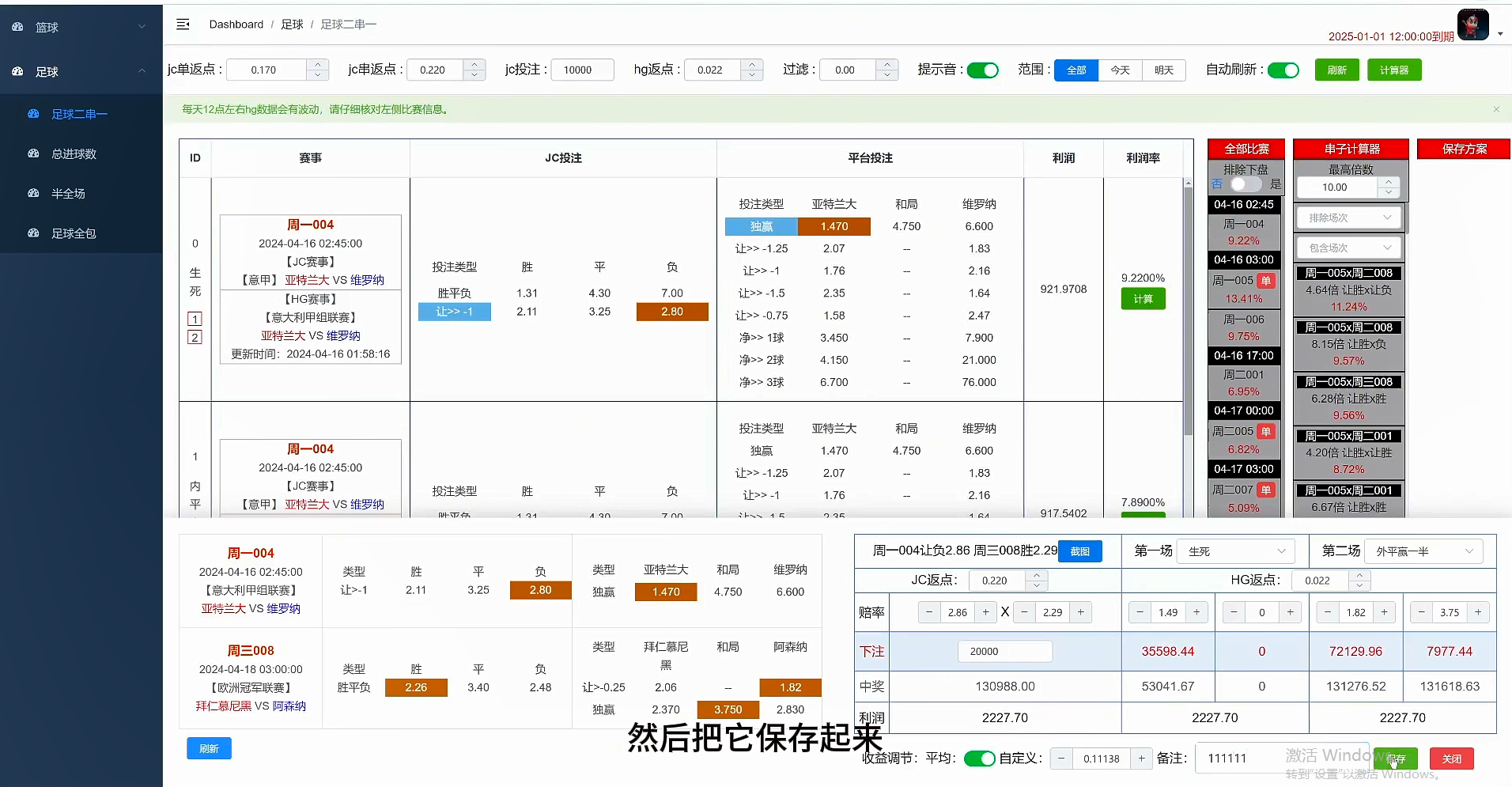The height and width of the screenshot is (787, 1512).
Task: Click the 篮球 basketball menu icon
Action: click(17, 27)
